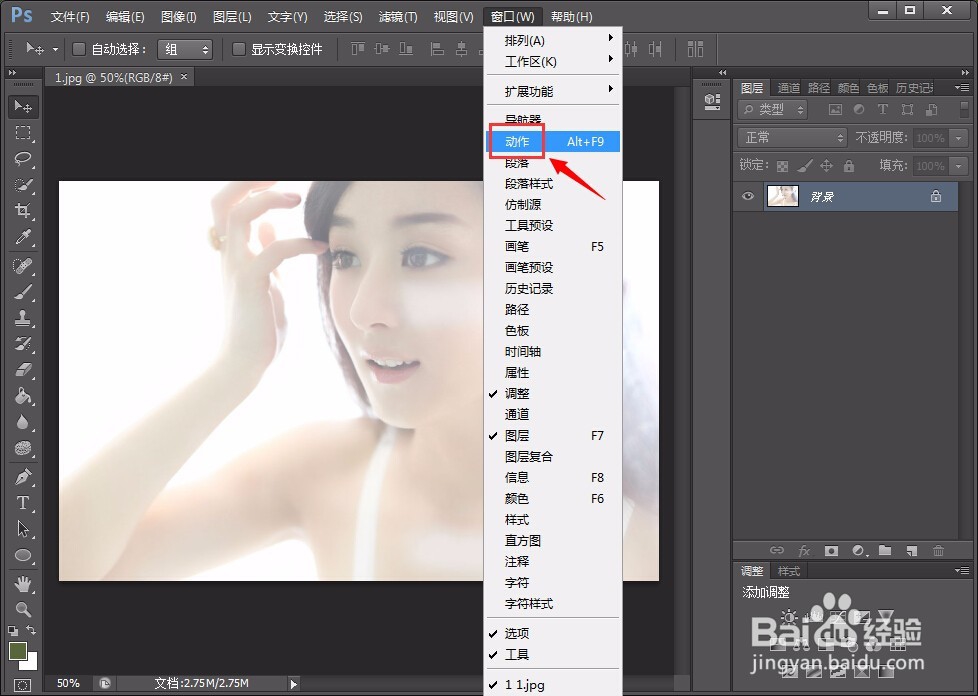Select the Blur tool

(x=23, y=423)
